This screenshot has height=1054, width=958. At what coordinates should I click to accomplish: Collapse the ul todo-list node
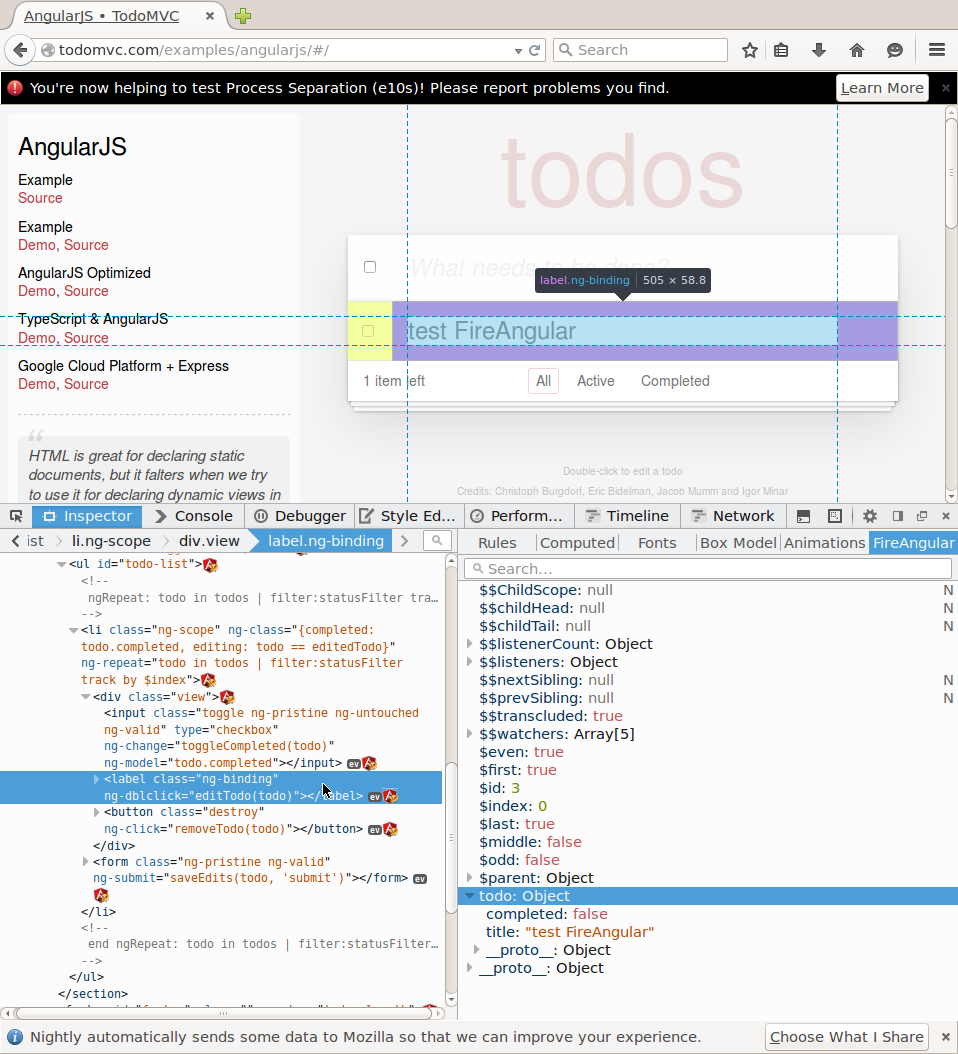click(x=62, y=565)
